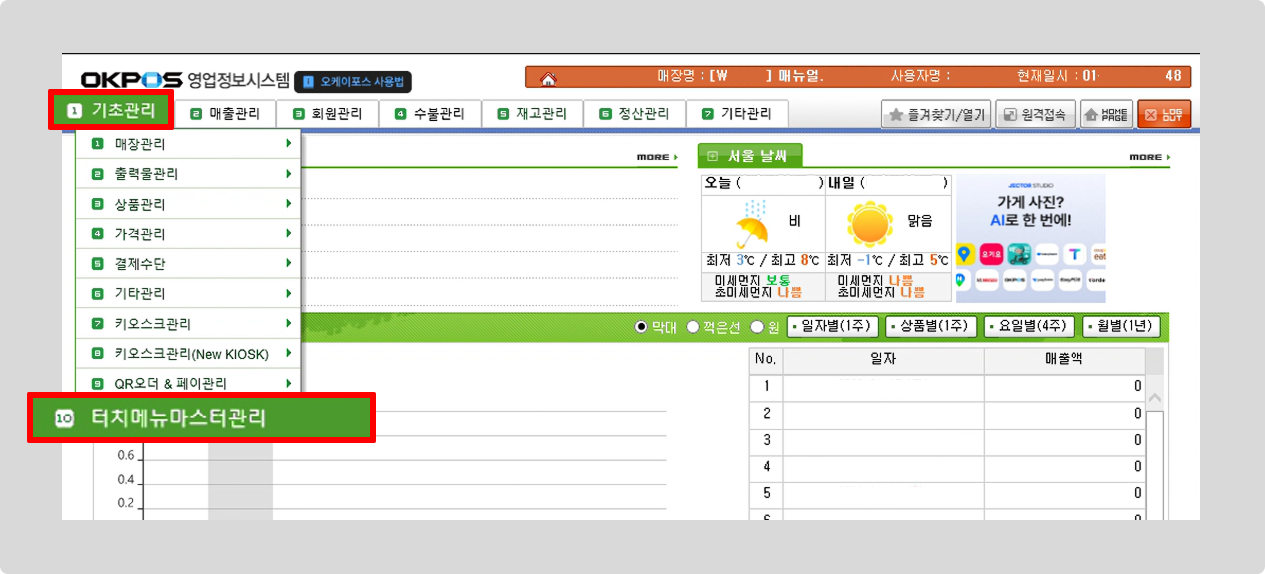
Task: Select 터치메뉴마스터관리 menu item
Action: click(x=200, y=418)
